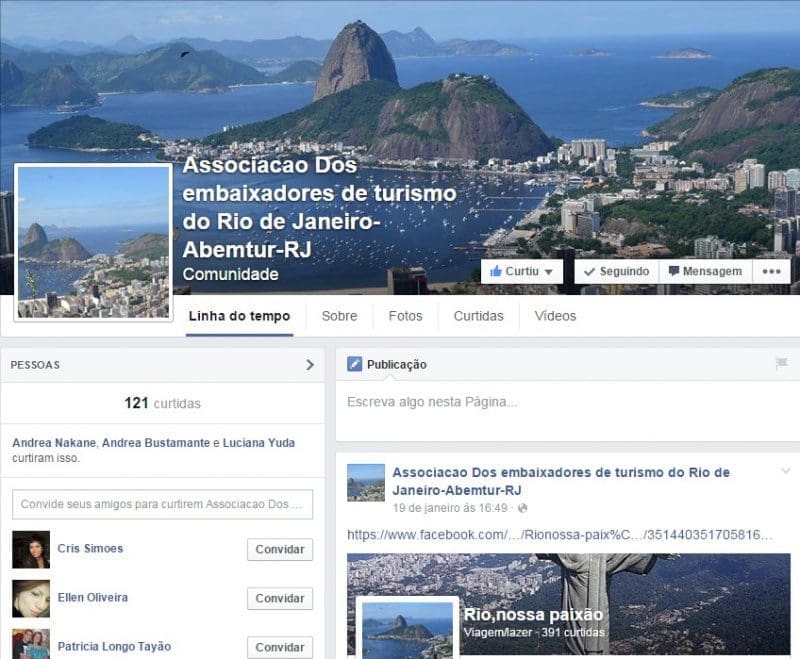Toggle the Seguindo following button

pyautogui.click(x=617, y=271)
